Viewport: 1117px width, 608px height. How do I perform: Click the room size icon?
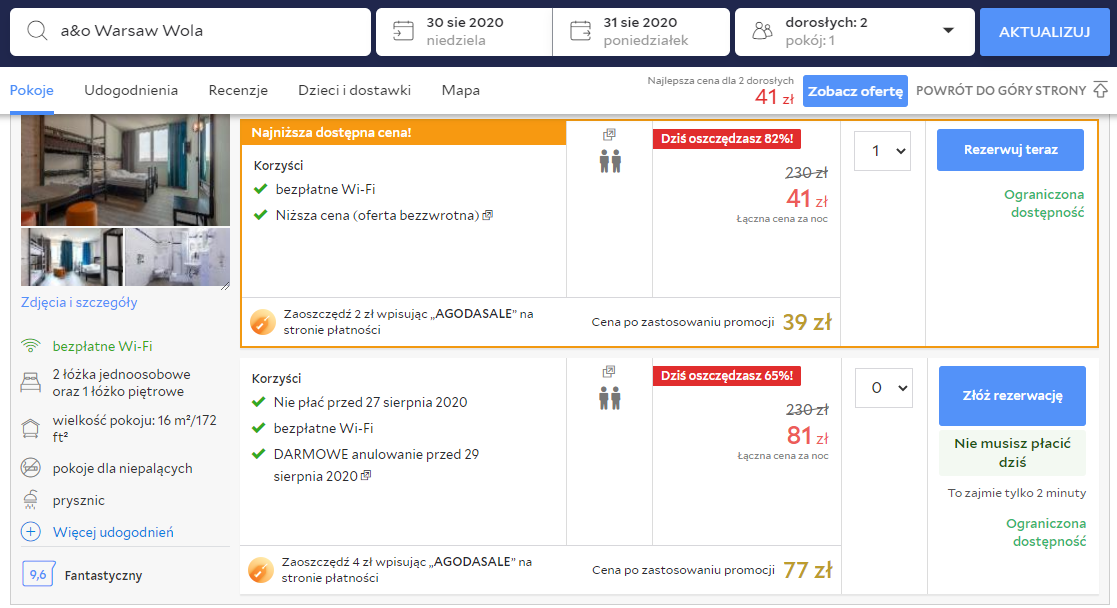[x=31, y=428]
